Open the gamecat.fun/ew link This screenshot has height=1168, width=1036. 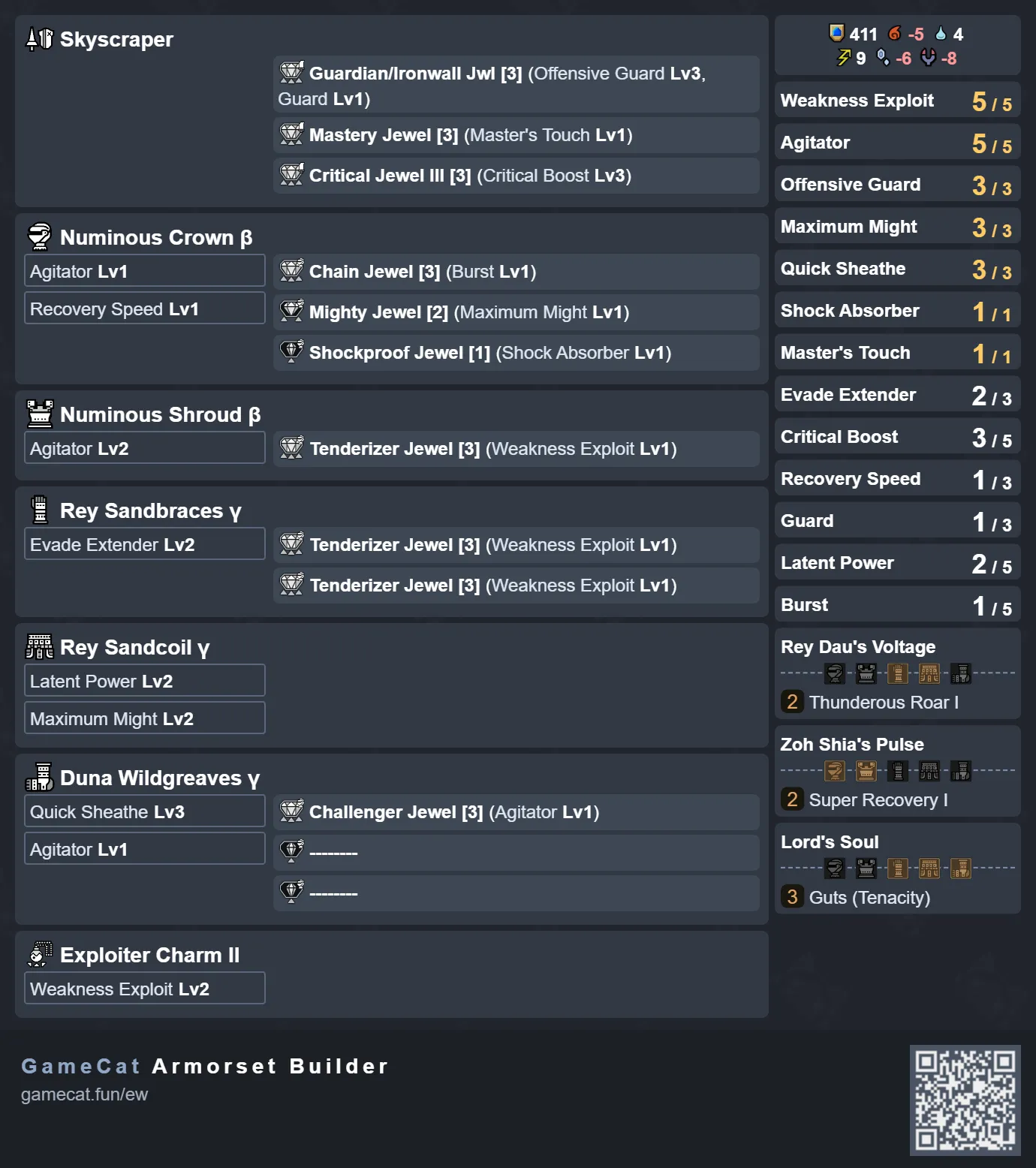pos(84,1094)
